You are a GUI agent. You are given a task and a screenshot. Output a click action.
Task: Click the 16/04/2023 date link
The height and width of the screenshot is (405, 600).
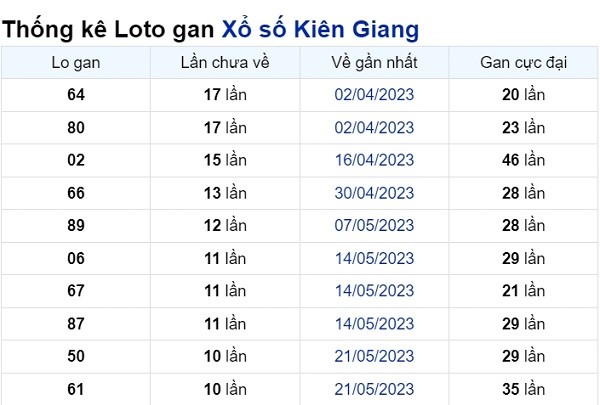coord(374,160)
